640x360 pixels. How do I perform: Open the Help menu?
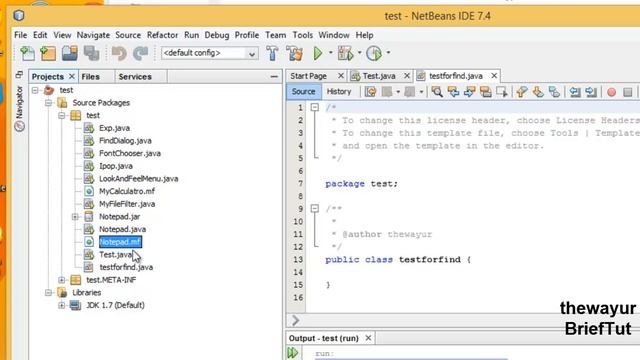click(x=364, y=35)
